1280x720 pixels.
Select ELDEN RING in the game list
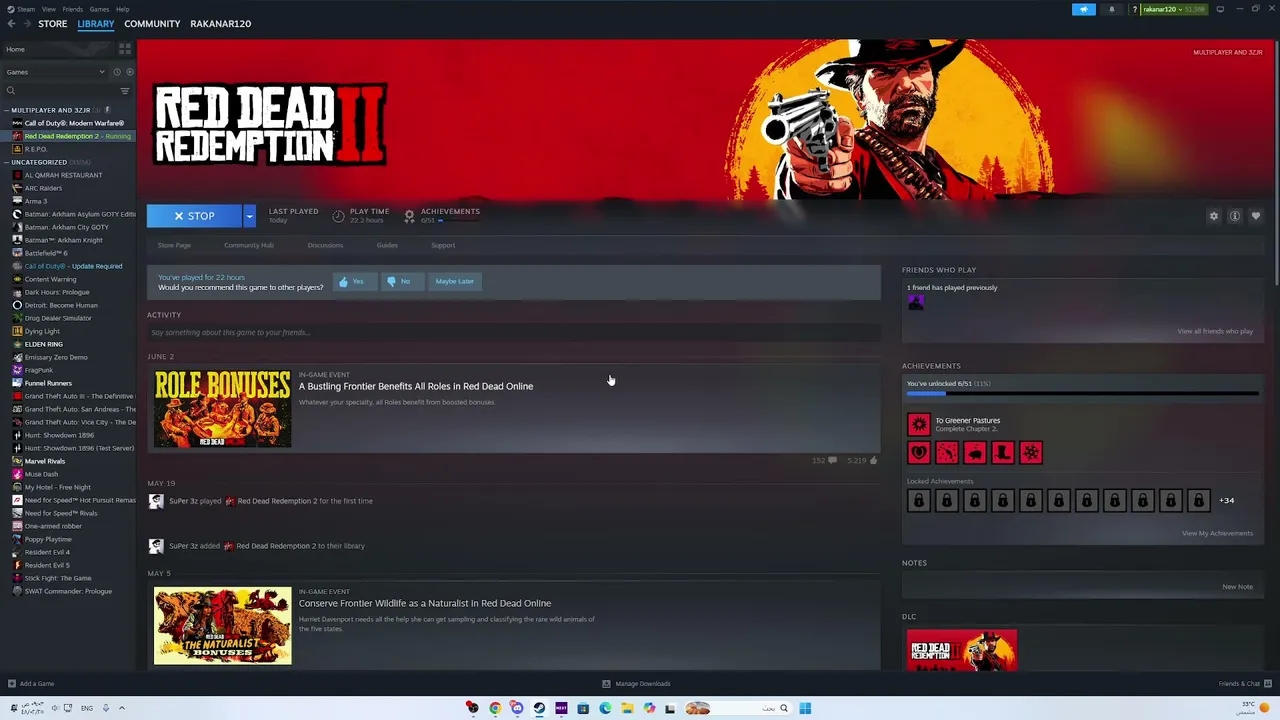(x=44, y=344)
